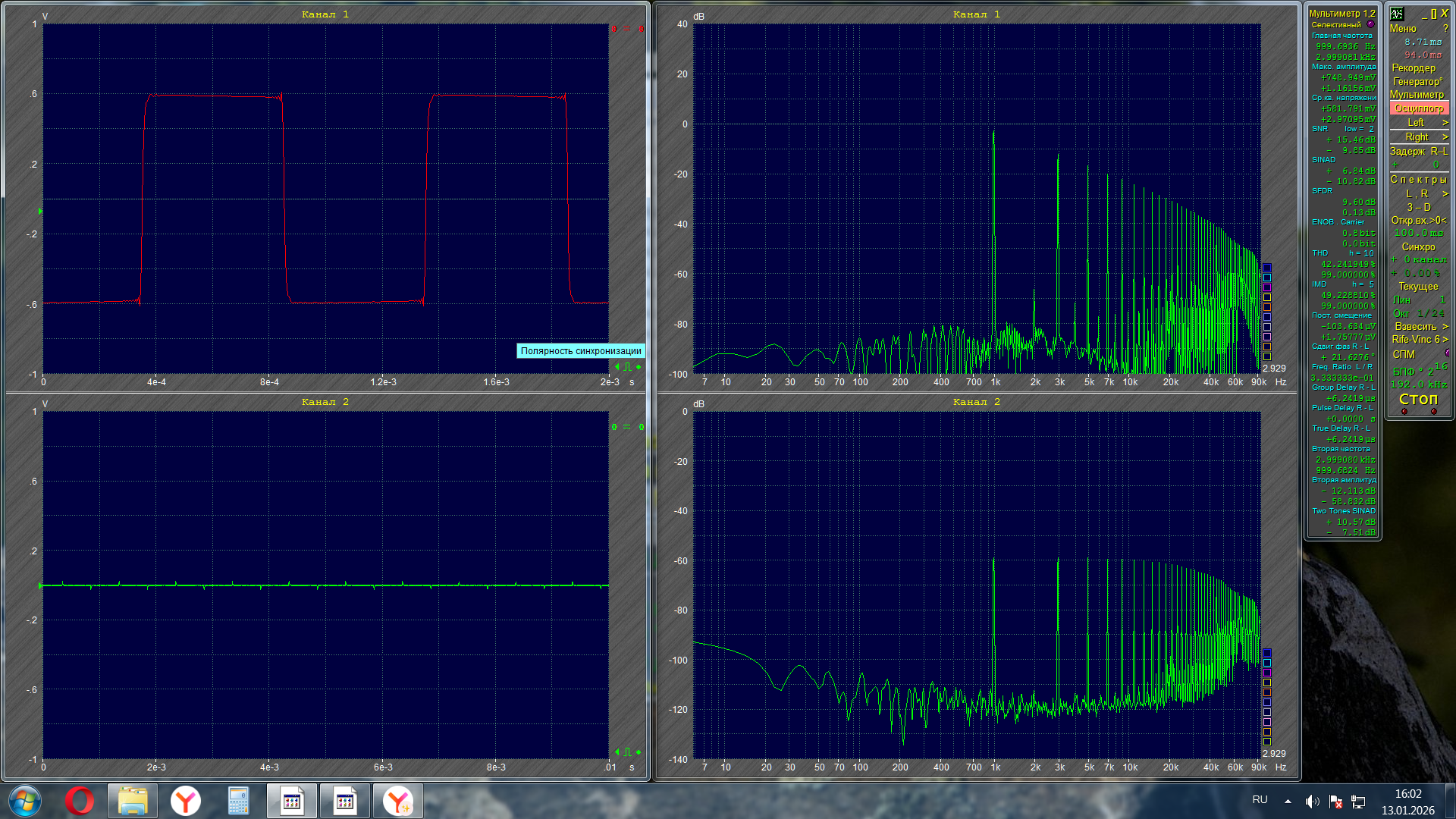The image size is (1456, 819).
Task: Click Channel 2 oscilloscope sync pulse icon
Action: [627, 752]
